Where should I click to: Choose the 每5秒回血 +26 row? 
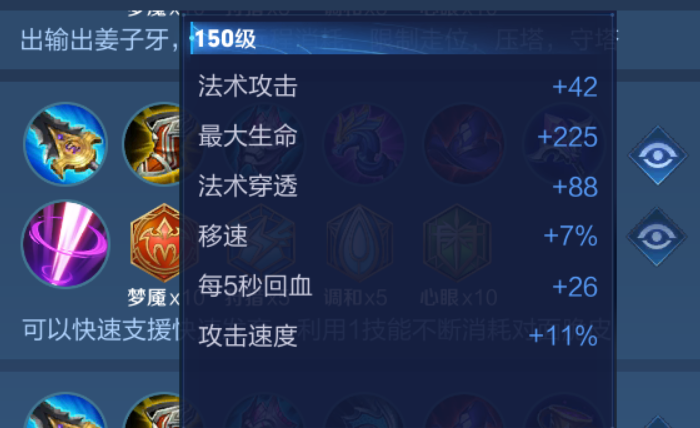pos(398,286)
